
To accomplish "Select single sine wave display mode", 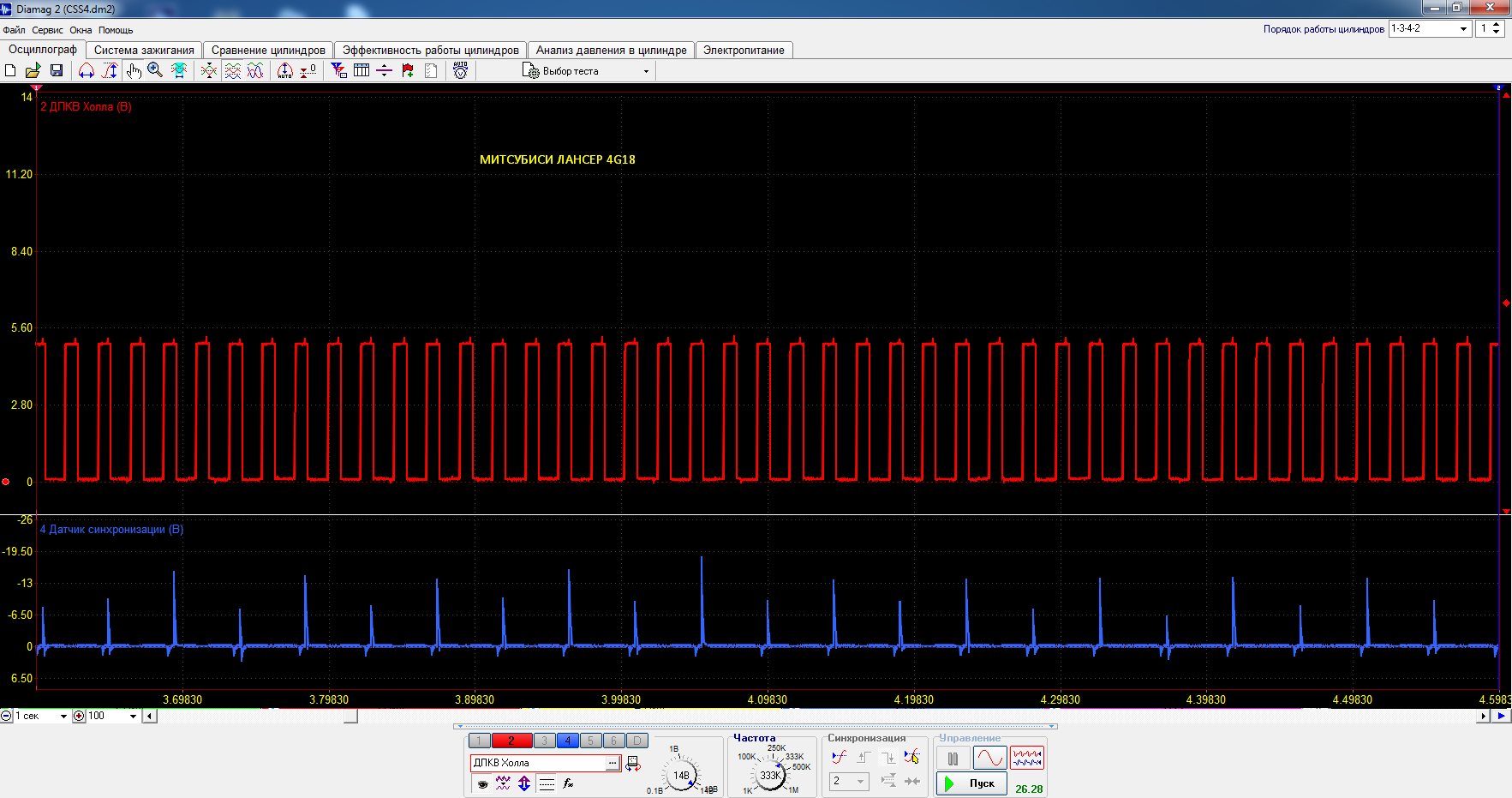I will point(989,759).
